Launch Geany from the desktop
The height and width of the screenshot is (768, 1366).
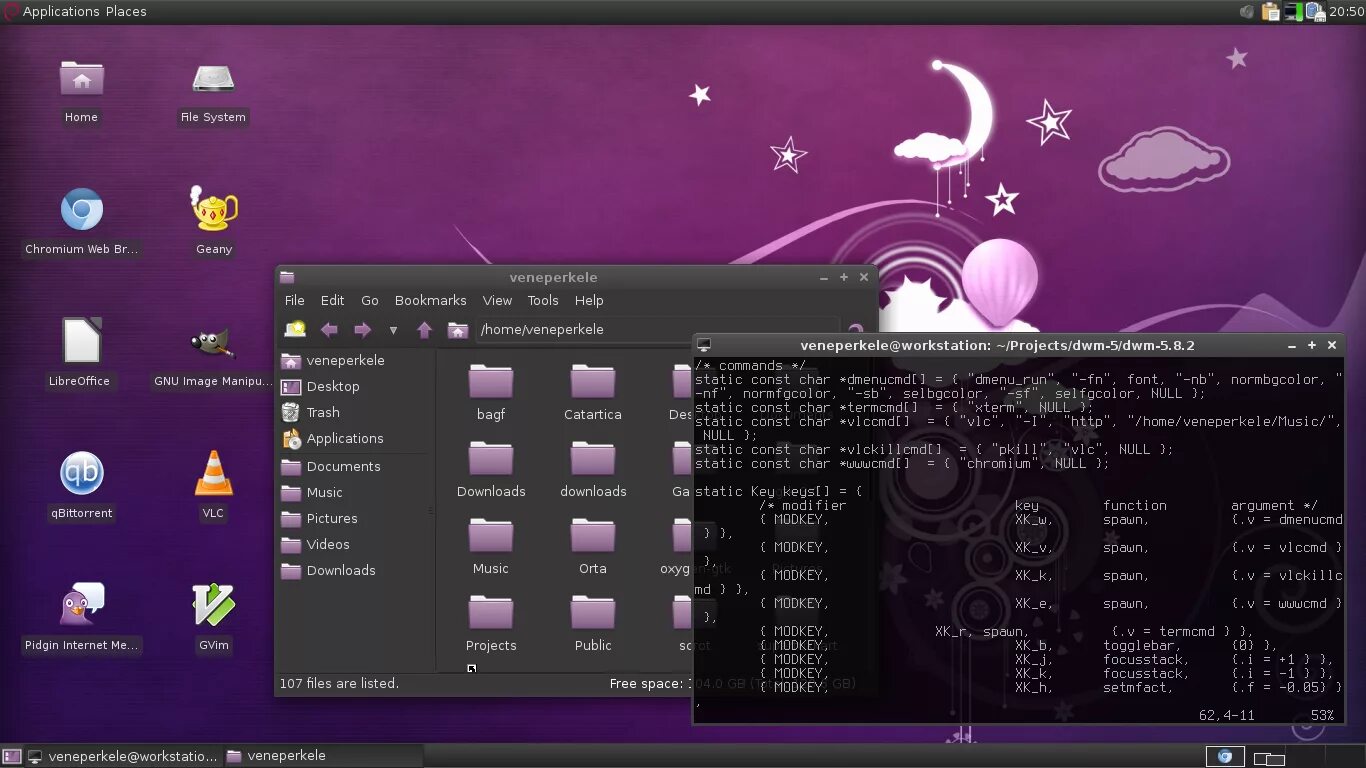214,222
